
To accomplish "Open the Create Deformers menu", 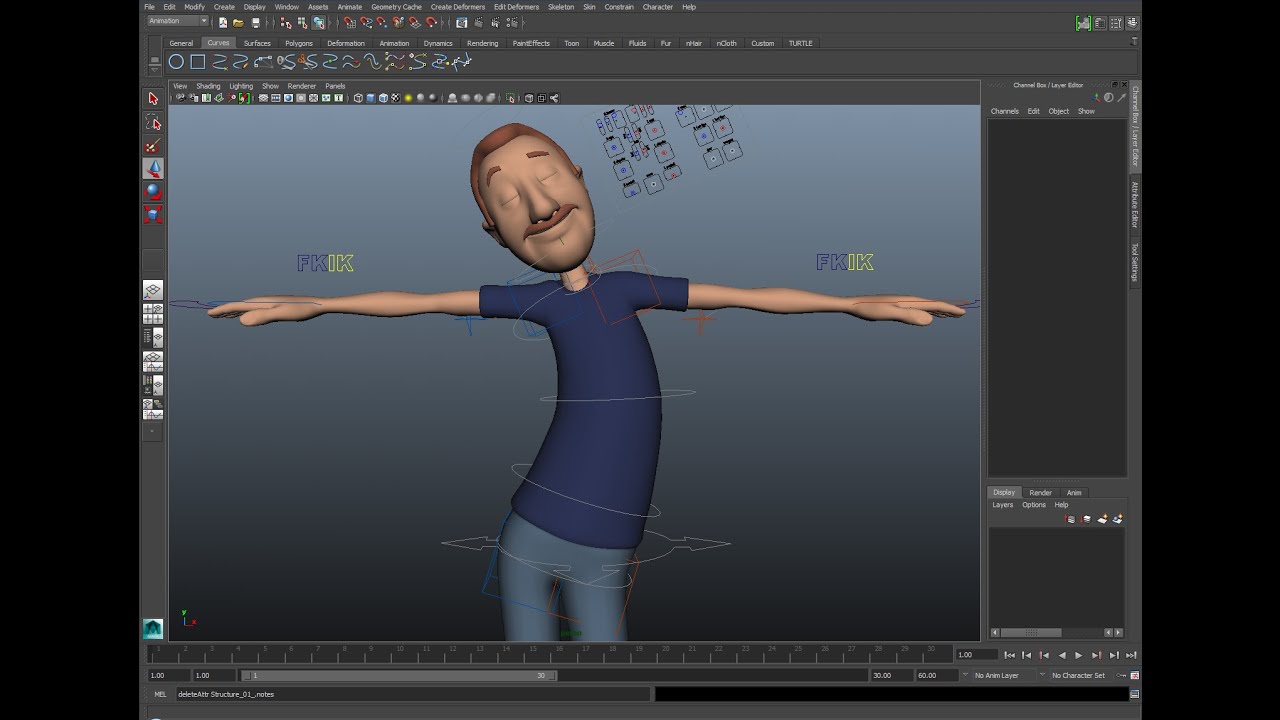I will [x=458, y=7].
